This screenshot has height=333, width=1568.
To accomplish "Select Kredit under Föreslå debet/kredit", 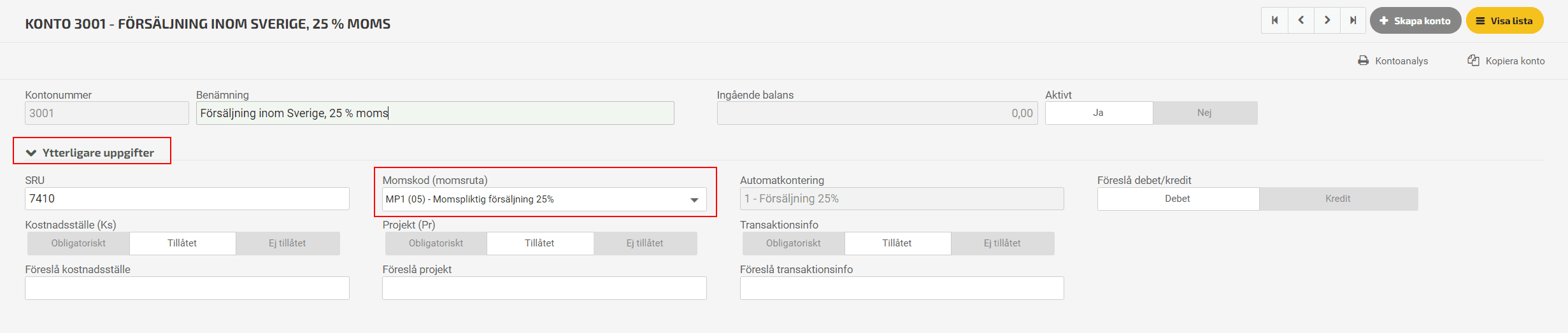I will 1338,199.
